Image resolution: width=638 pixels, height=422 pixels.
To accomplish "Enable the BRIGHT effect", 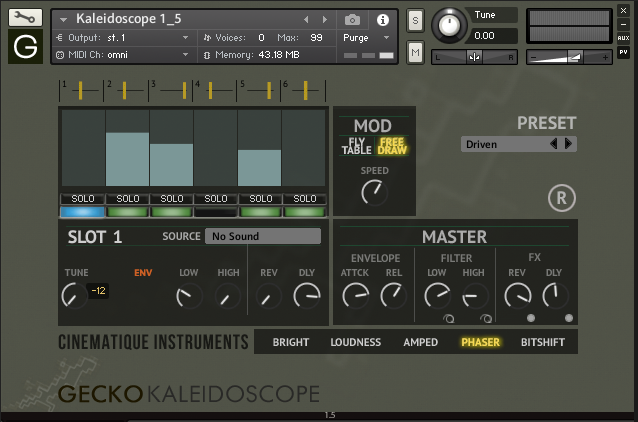I will [x=291, y=342].
